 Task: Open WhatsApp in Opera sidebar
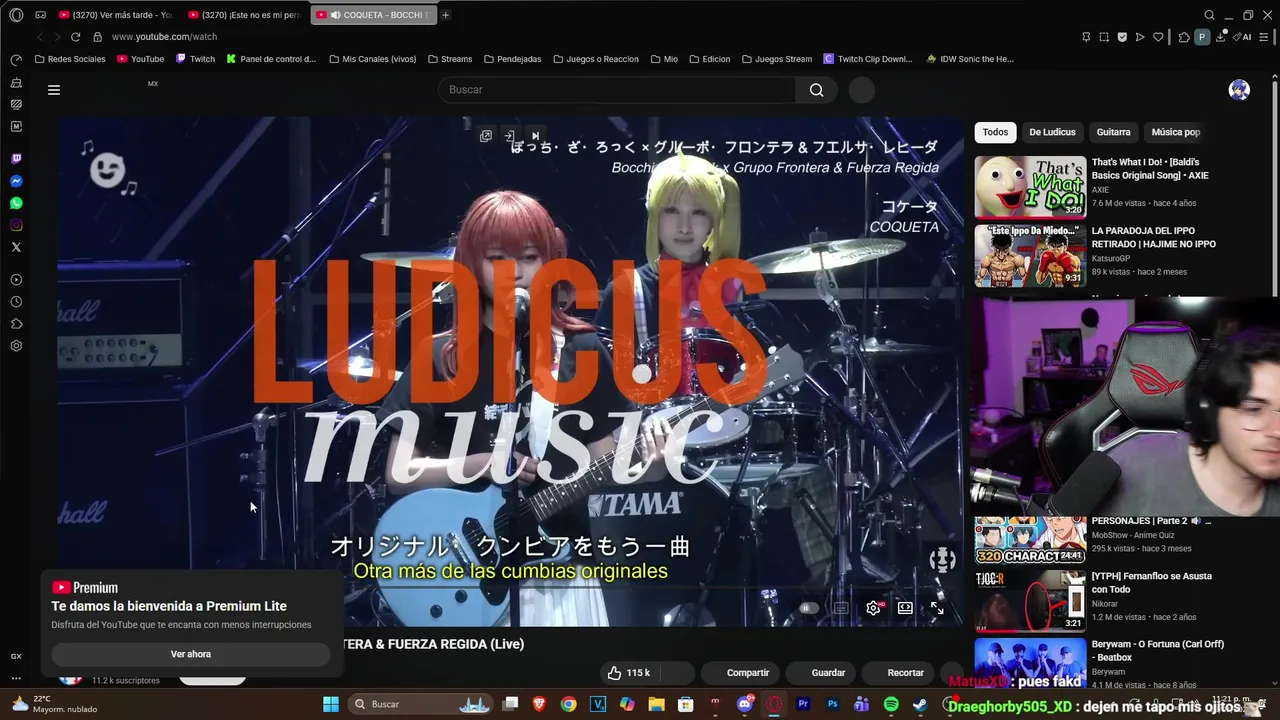point(16,203)
